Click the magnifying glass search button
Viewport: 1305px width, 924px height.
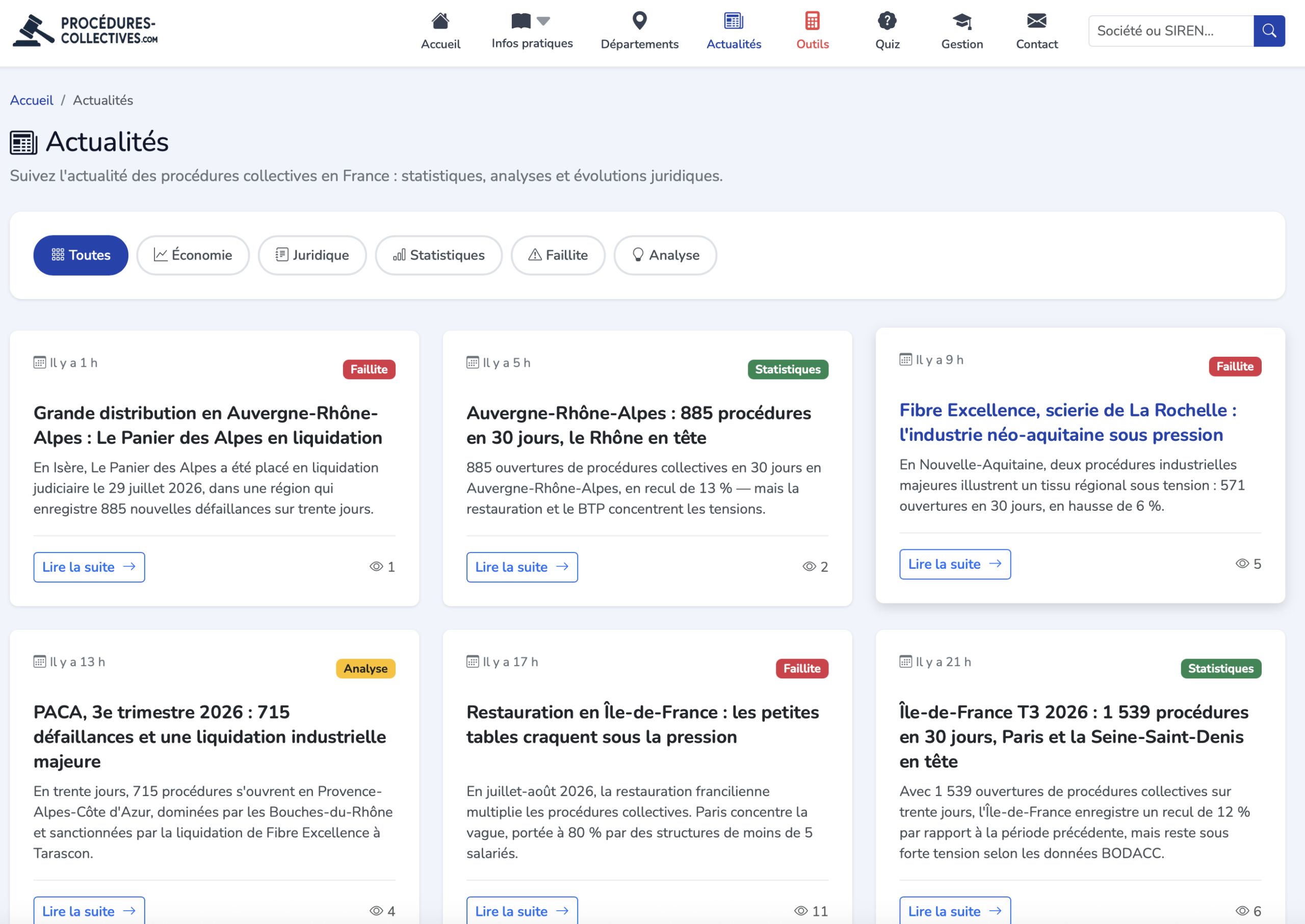pos(1269,31)
